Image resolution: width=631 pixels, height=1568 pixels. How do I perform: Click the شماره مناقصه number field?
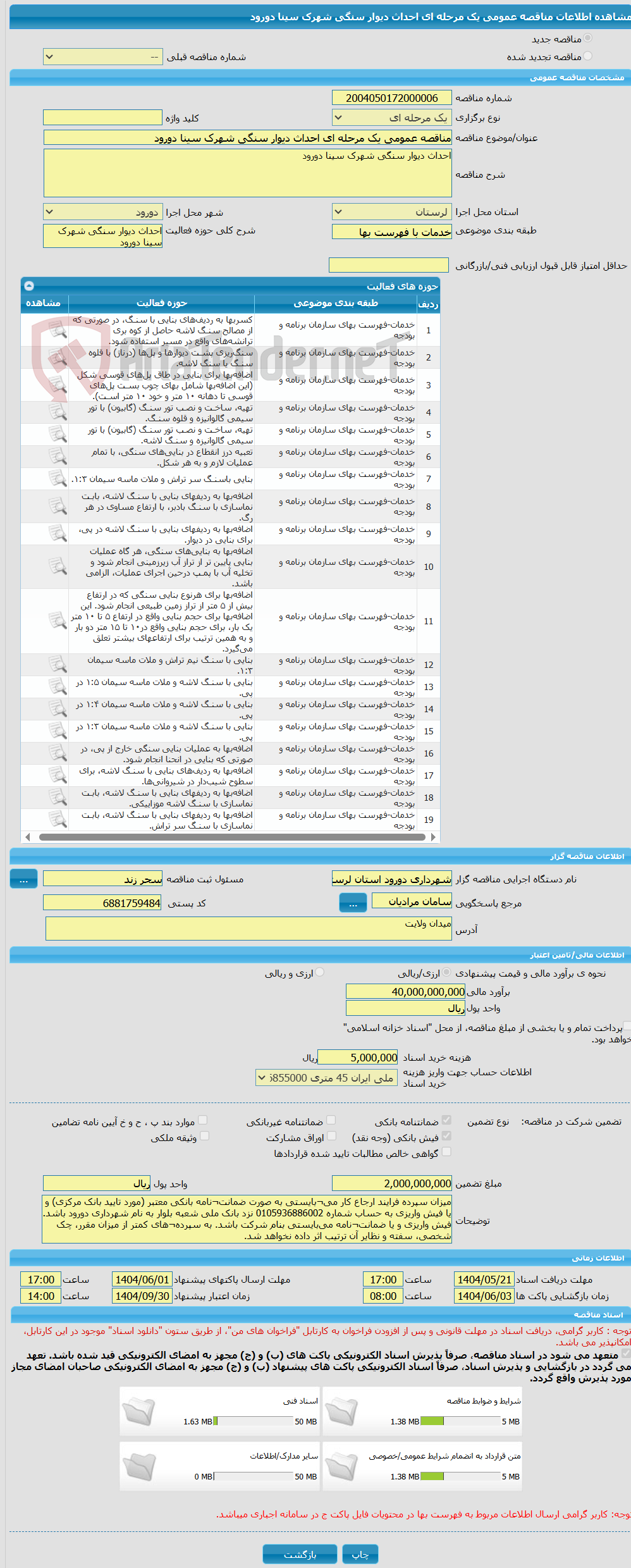click(392, 98)
